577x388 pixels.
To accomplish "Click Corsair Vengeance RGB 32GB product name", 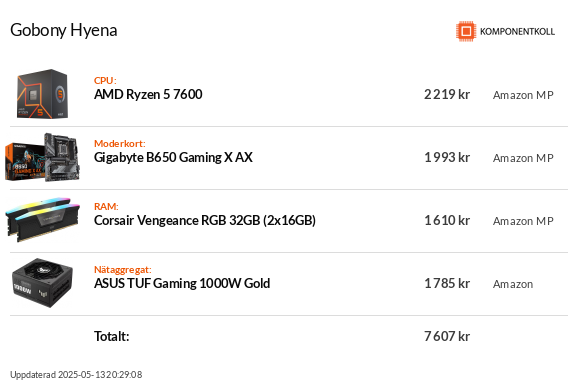I will [205, 221].
